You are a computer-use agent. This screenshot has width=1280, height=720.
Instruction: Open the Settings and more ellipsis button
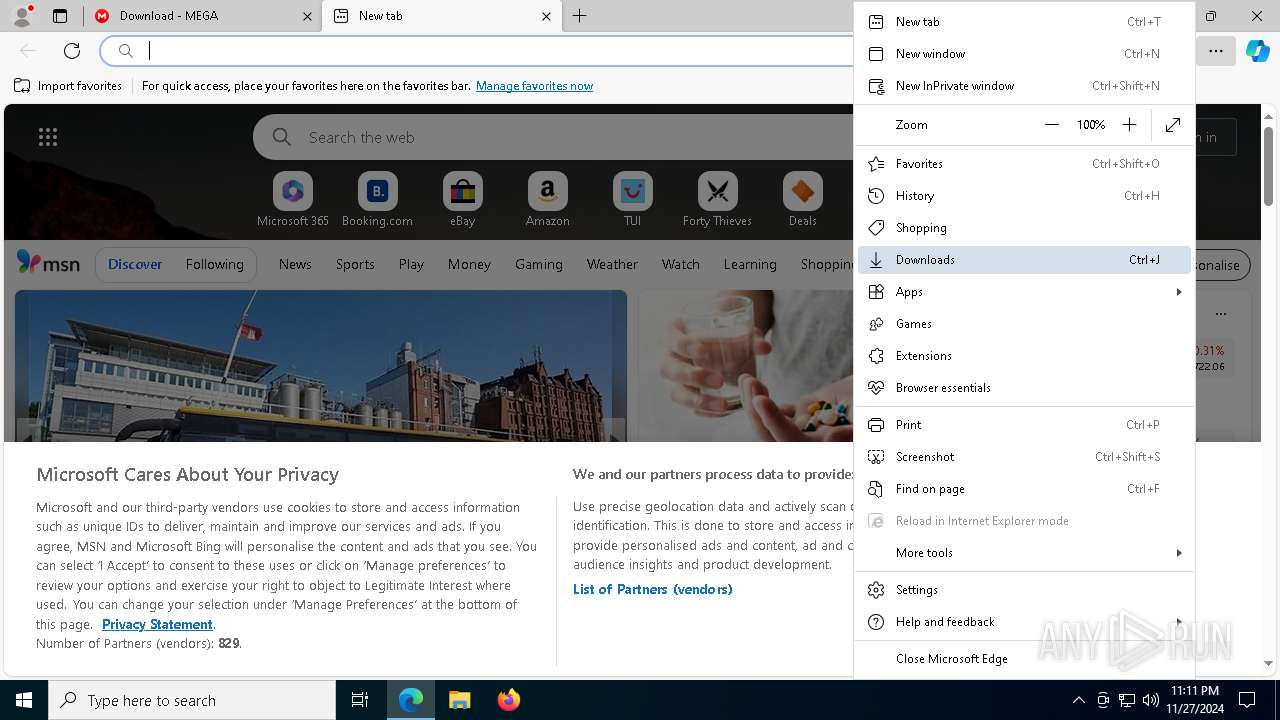click(x=1215, y=50)
